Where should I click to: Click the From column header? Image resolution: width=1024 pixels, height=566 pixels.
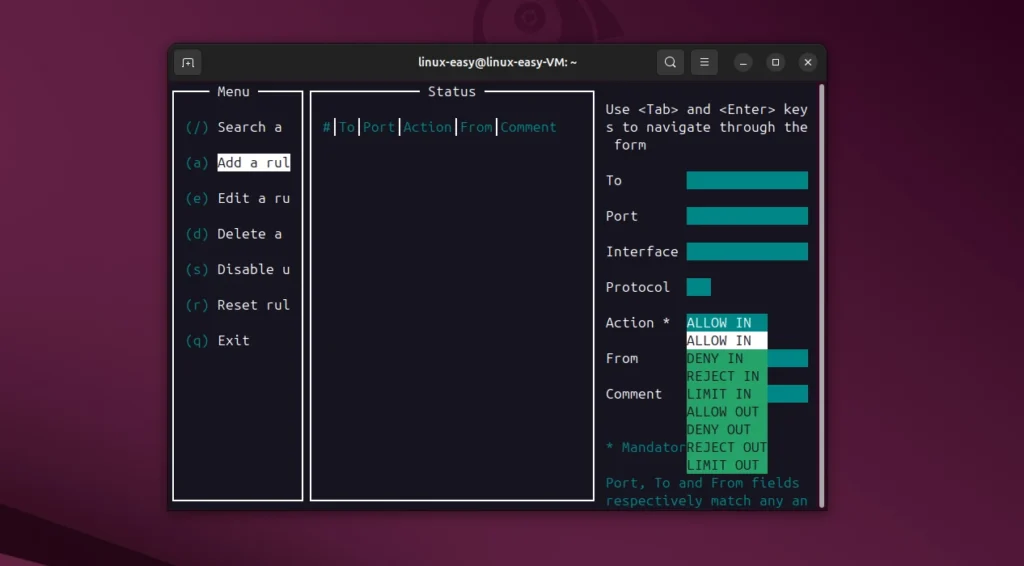coord(476,127)
